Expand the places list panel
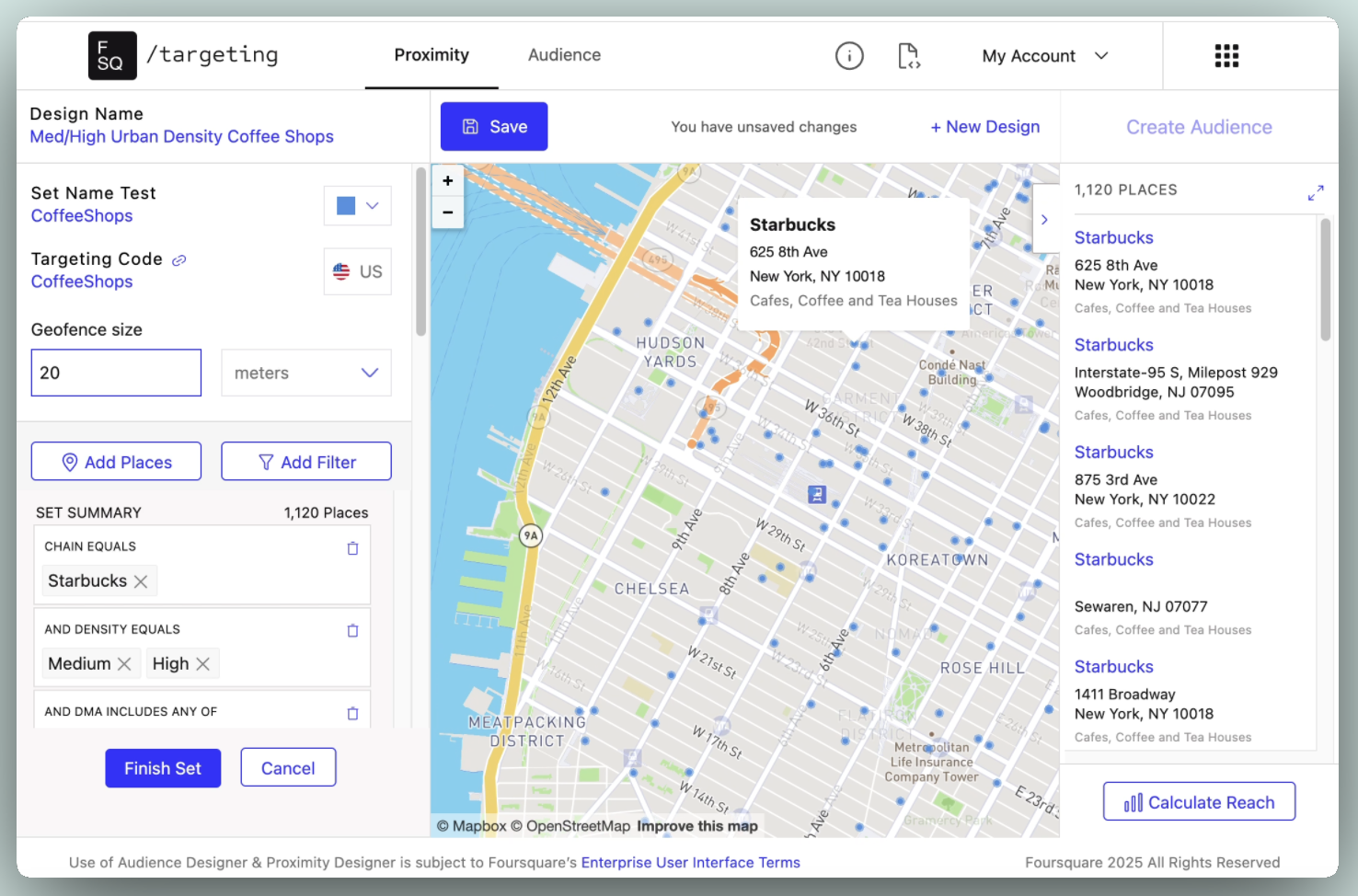The image size is (1358, 896). 1316,192
